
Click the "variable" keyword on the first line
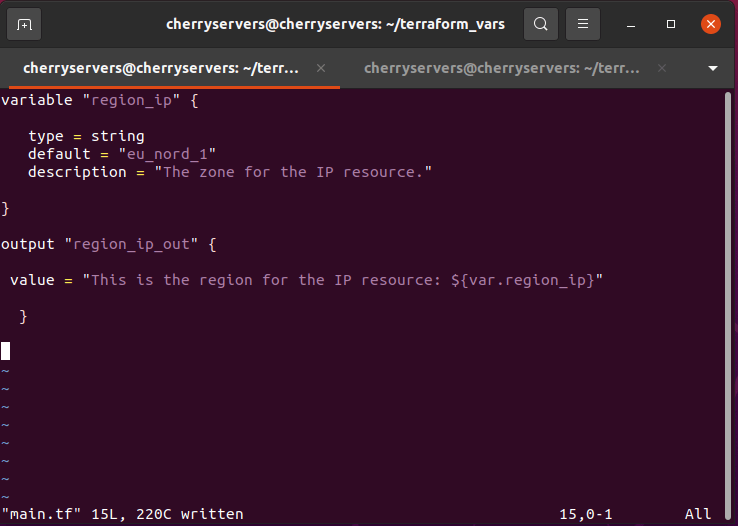[37, 100]
